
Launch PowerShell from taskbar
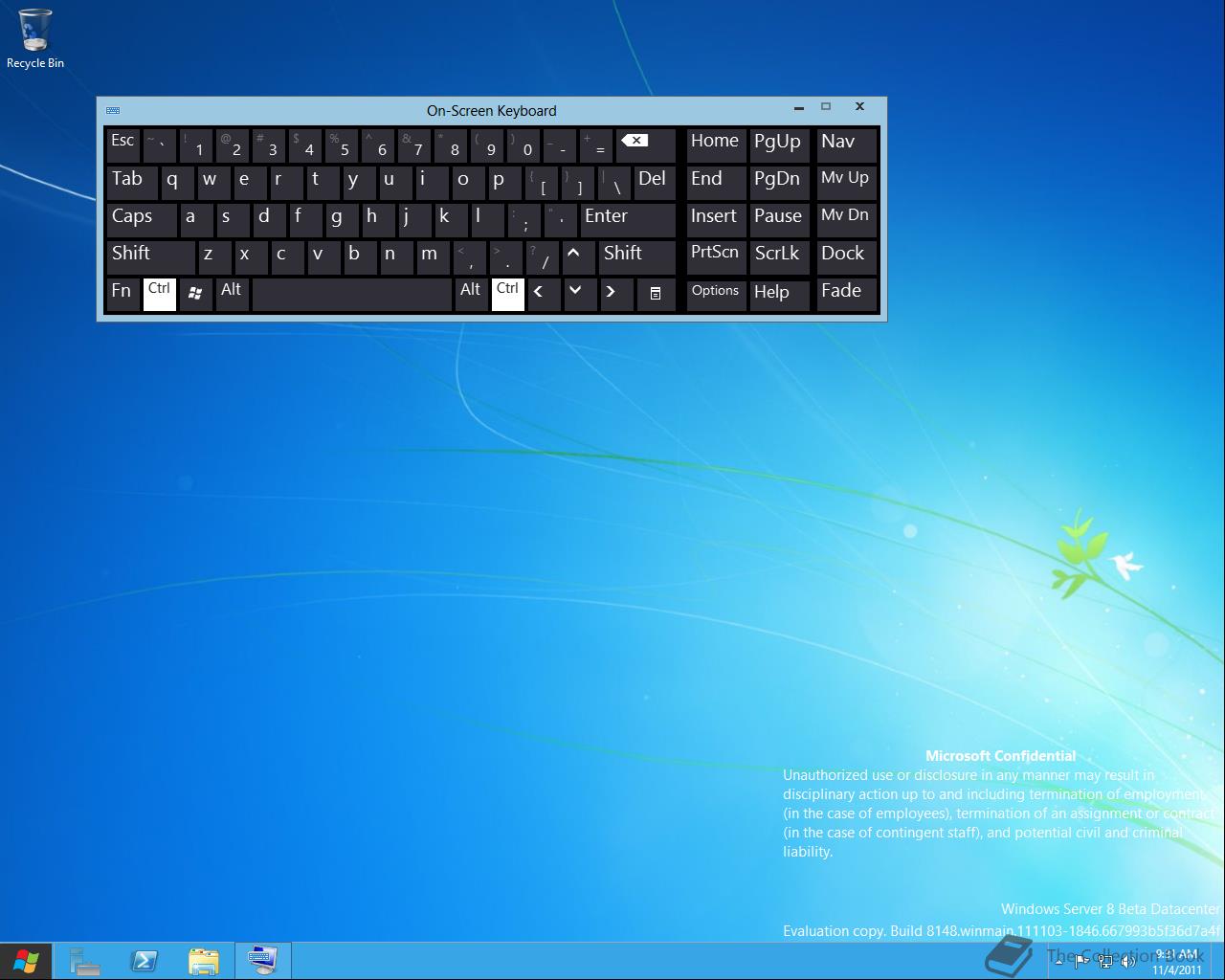145,961
